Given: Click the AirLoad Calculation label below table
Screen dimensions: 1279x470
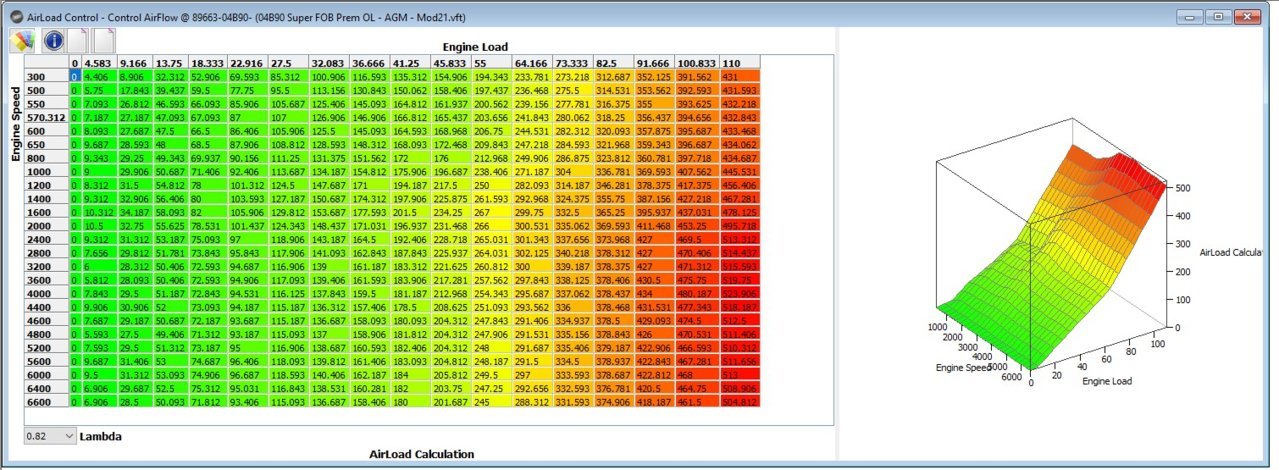Looking at the screenshot, I should point(422,454).
